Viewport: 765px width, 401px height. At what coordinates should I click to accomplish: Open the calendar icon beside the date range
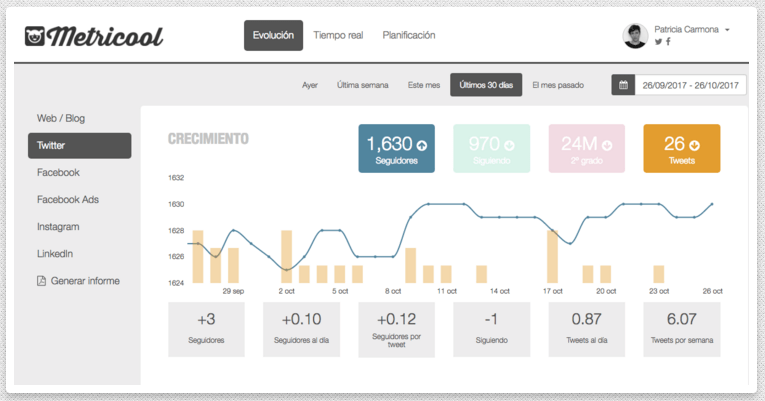(x=623, y=85)
